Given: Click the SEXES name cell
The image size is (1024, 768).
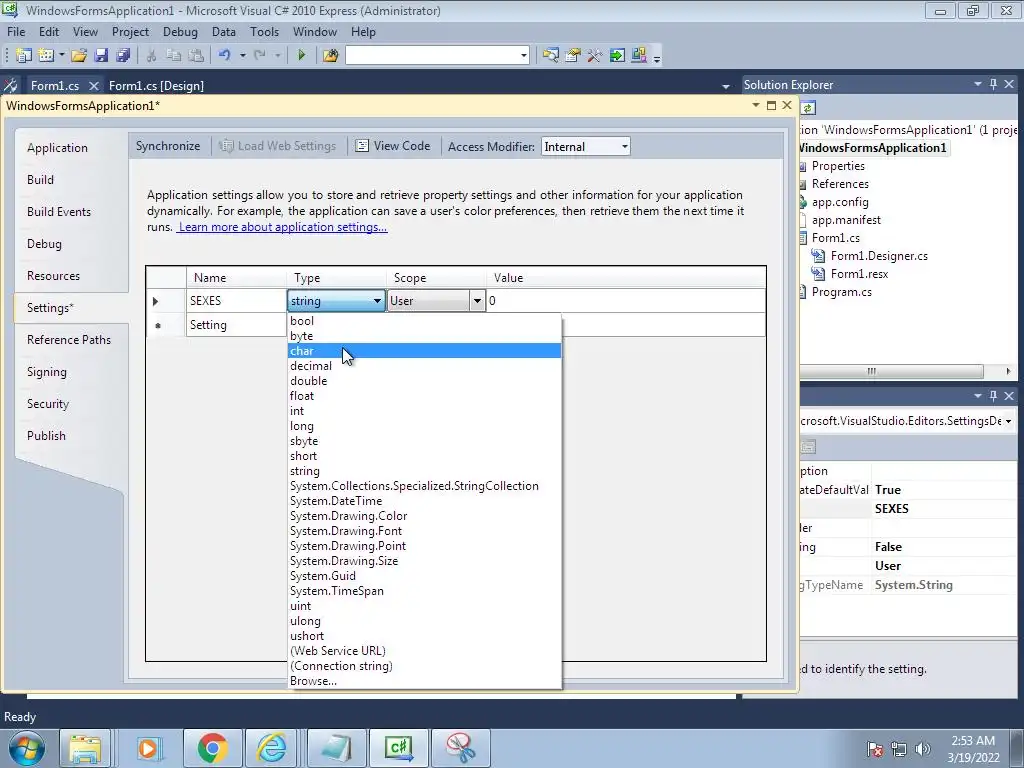Looking at the screenshot, I should [x=236, y=300].
